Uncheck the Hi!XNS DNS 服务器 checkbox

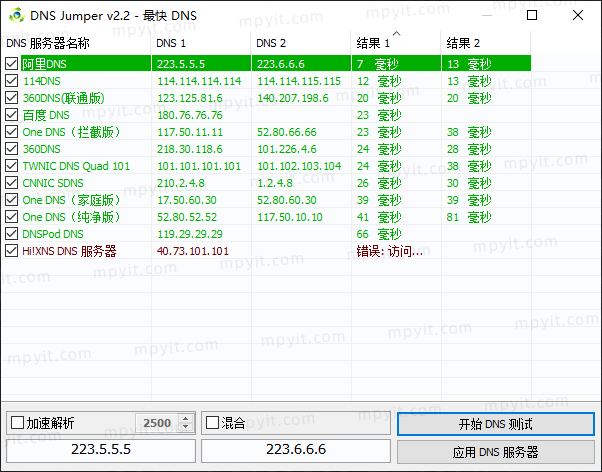(12, 250)
